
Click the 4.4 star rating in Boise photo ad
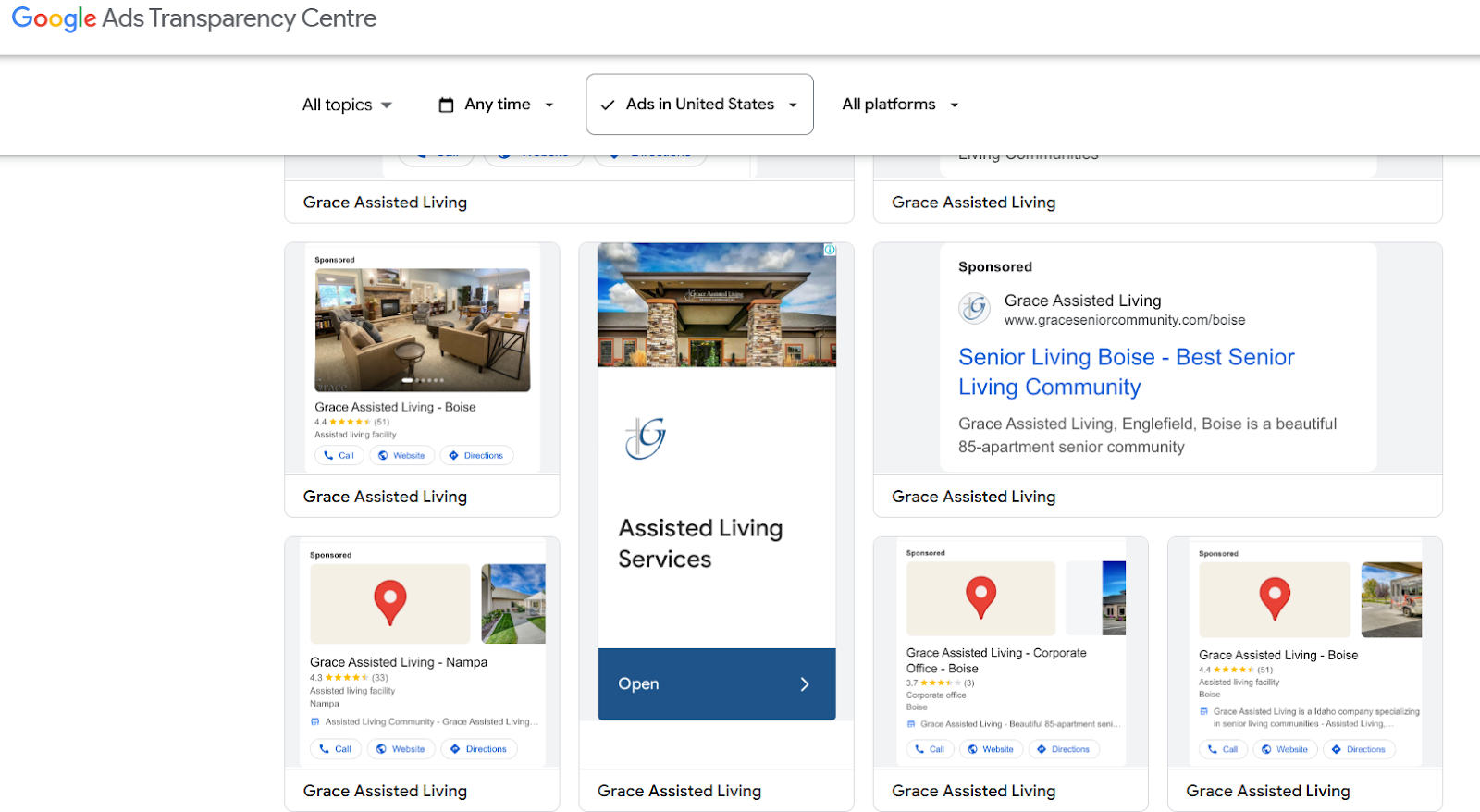click(x=351, y=422)
